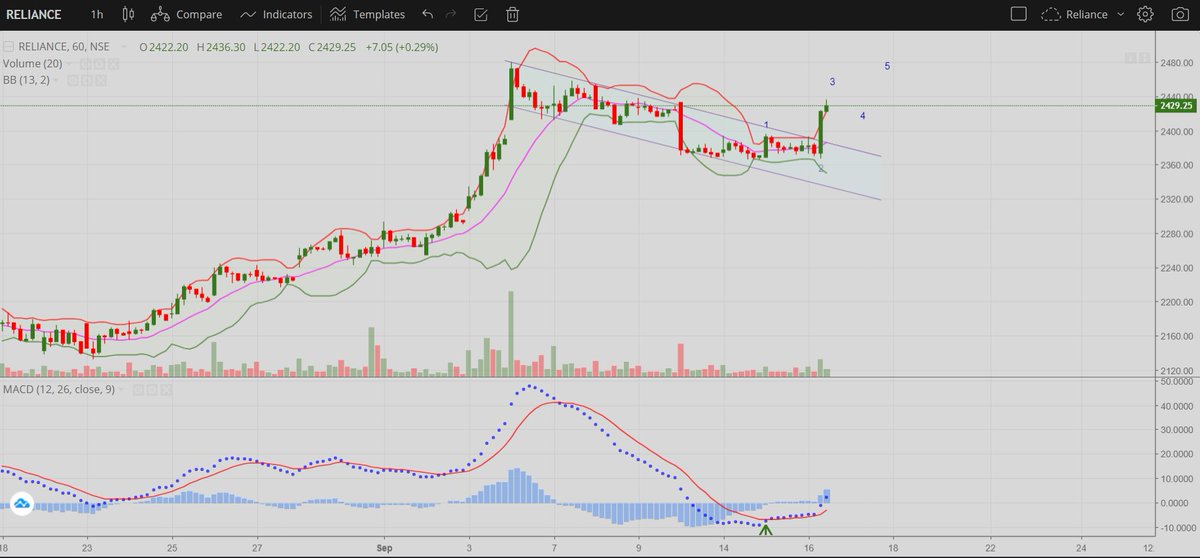
Task: Click the Templates chart icon
Action: 338,14
